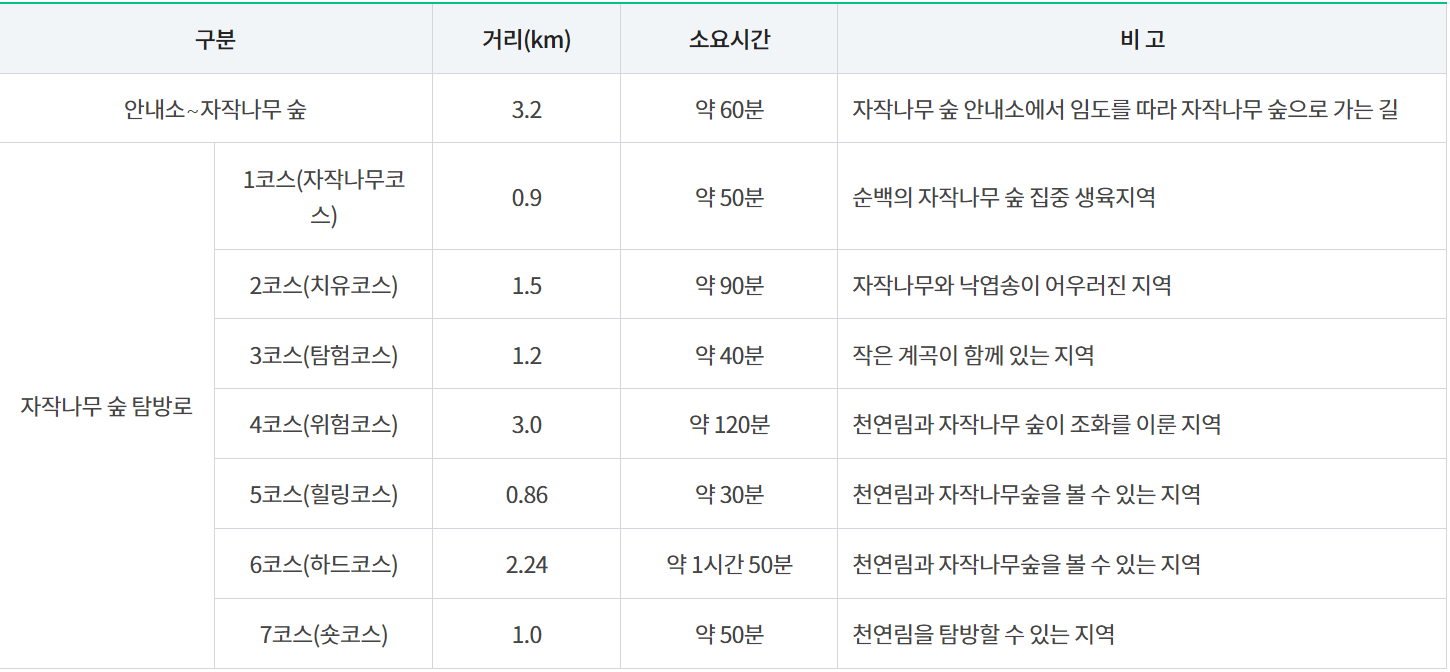Click the 4코스(위험코스) label
The height and width of the screenshot is (672, 1450).
tap(322, 423)
